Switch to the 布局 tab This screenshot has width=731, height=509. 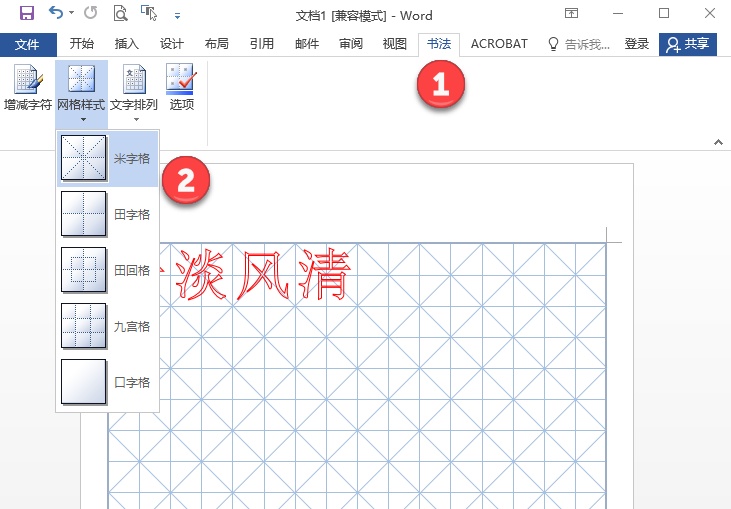216,44
